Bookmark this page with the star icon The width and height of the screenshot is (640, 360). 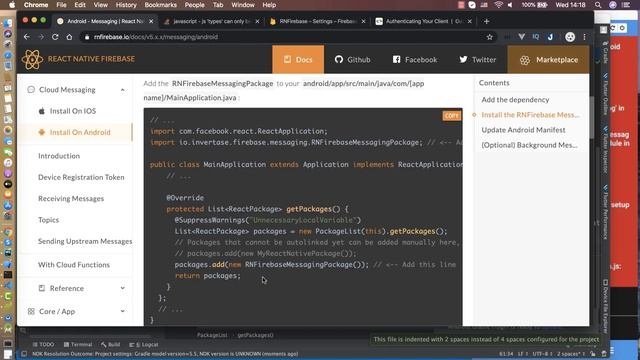click(489, 37)
